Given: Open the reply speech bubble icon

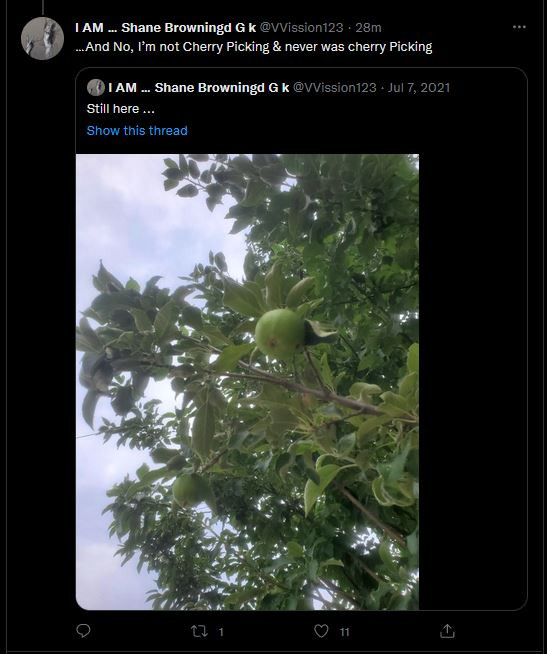Looking at the screenshot, I should click(x=83, y=631).
